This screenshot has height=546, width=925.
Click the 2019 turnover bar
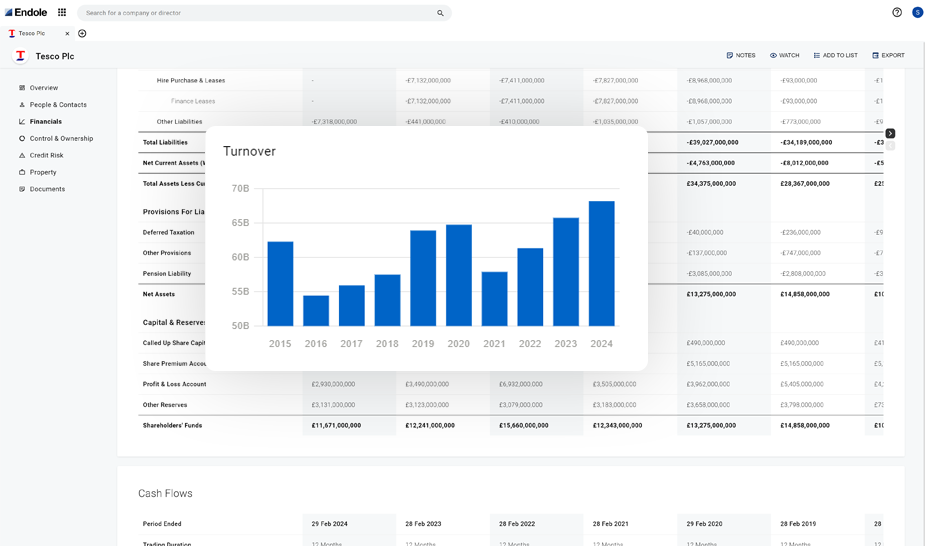point(423,278)
